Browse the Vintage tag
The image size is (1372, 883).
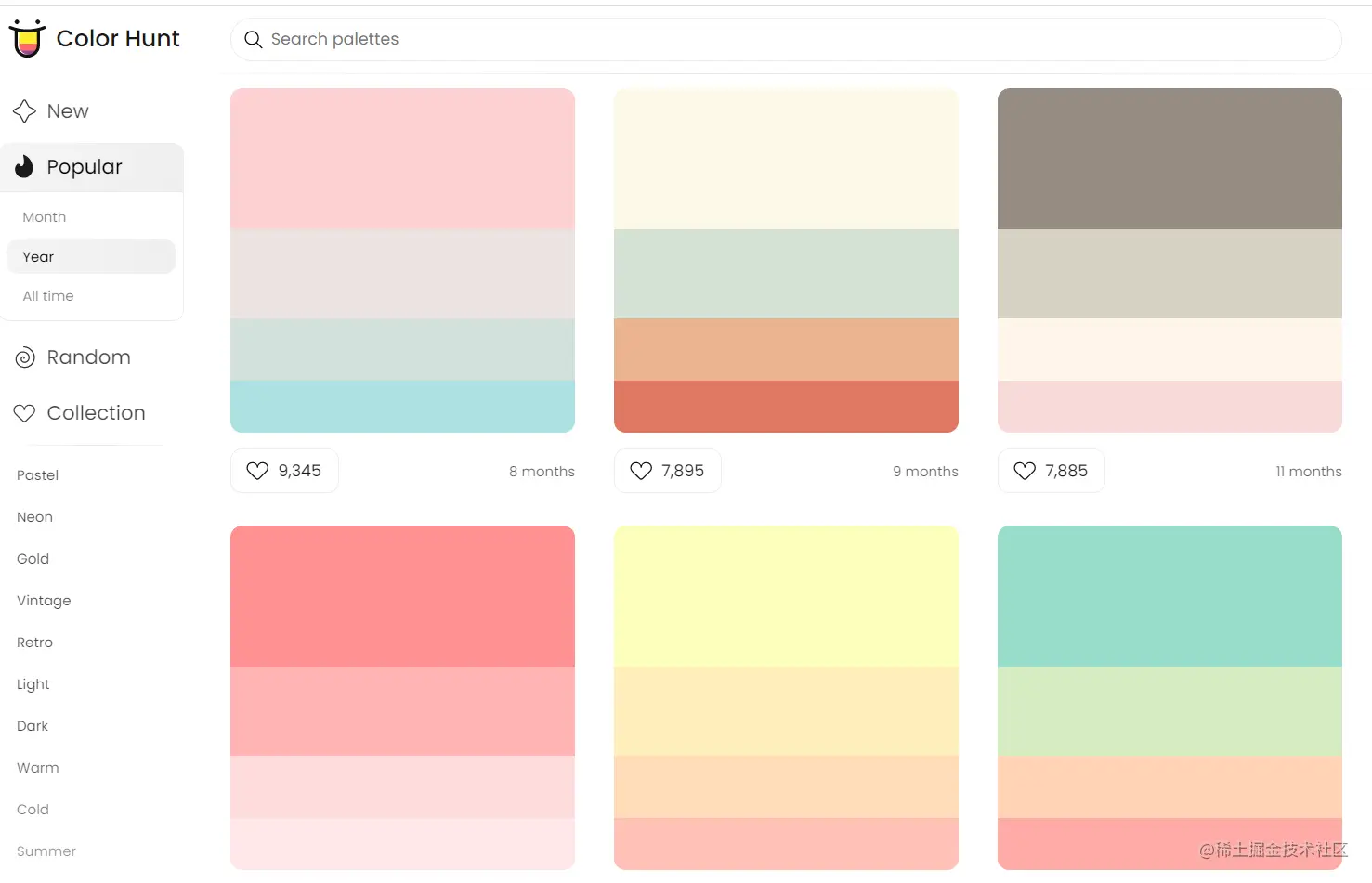pos(44,601)
